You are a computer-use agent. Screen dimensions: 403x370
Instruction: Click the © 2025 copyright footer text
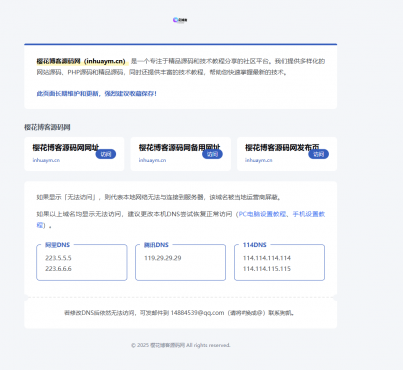pos(181,345)
